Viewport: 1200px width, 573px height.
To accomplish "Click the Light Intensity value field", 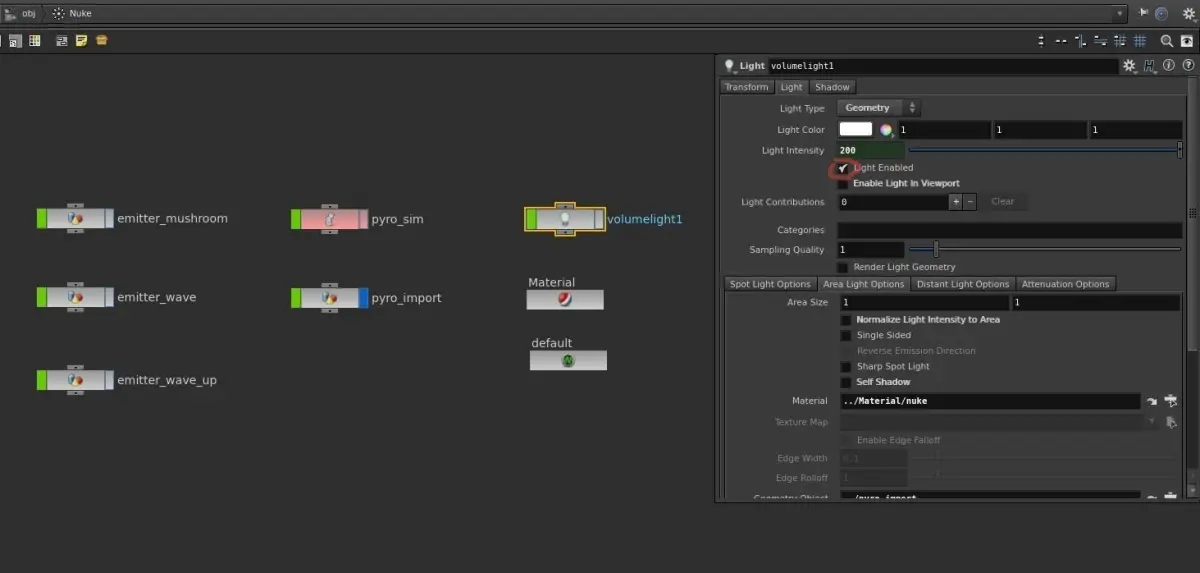I will [x=871, y=151].
